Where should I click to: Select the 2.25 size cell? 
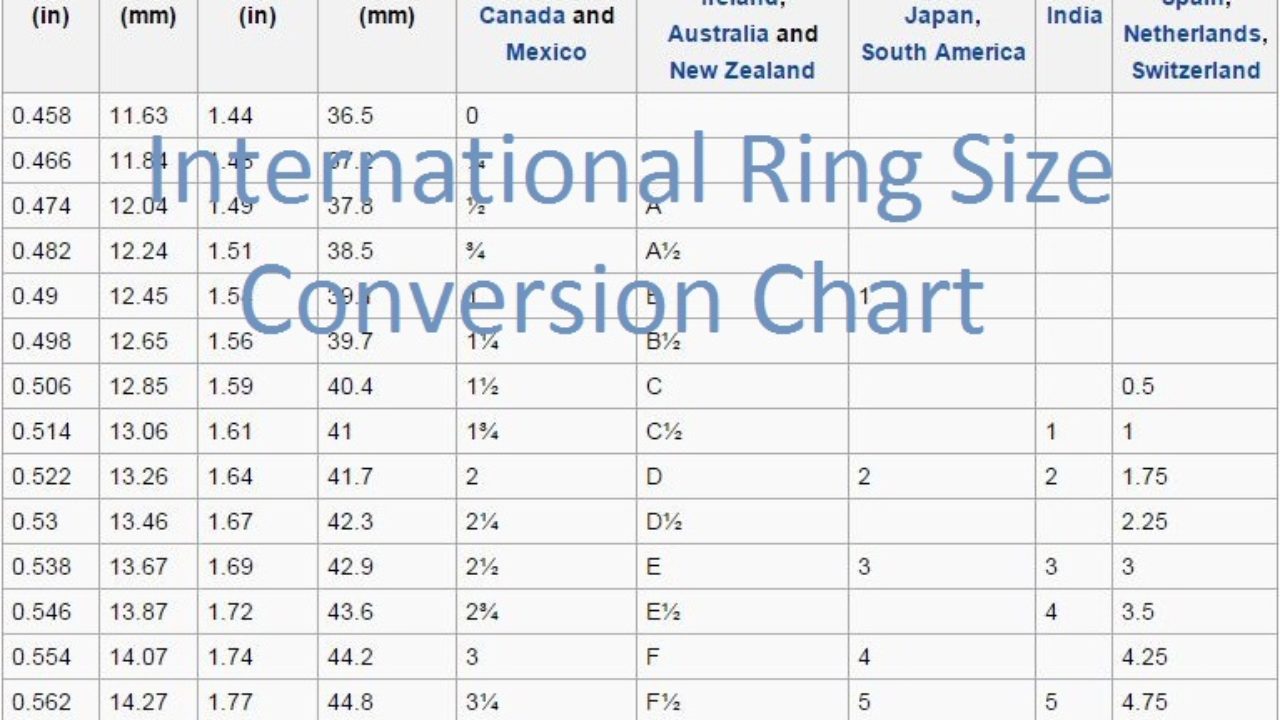(1195, 522)
